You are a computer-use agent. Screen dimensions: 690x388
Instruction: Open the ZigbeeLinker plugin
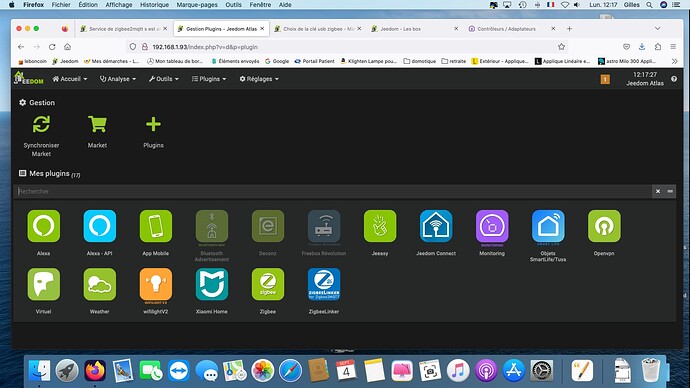pyautogui.click(x=324, y=285)
